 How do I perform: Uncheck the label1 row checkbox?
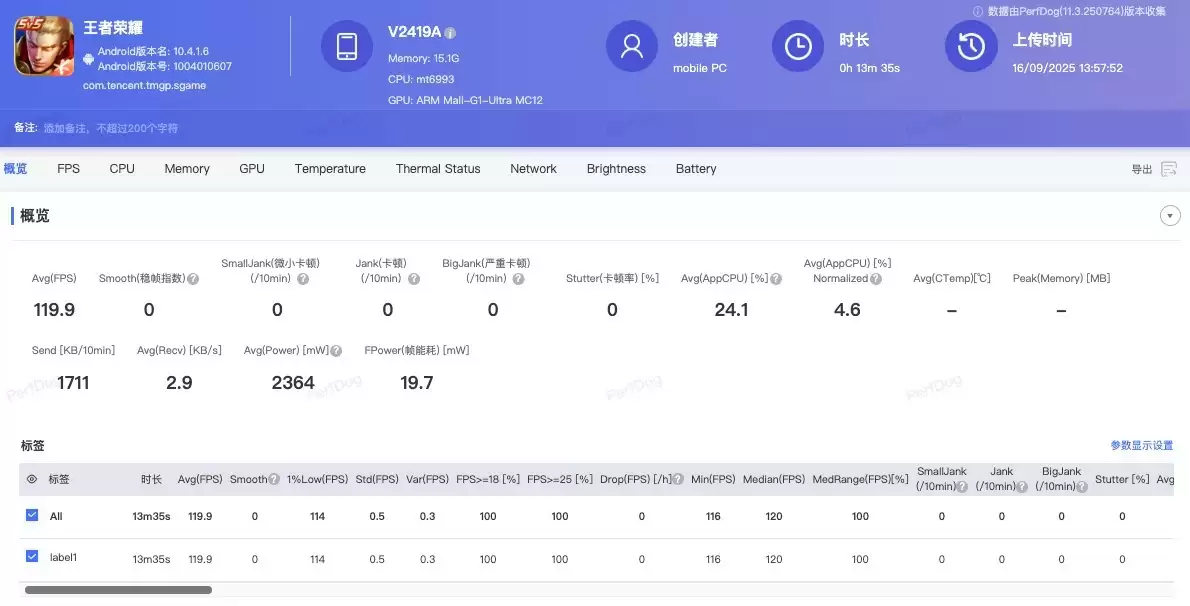click(x=31, y=557)
